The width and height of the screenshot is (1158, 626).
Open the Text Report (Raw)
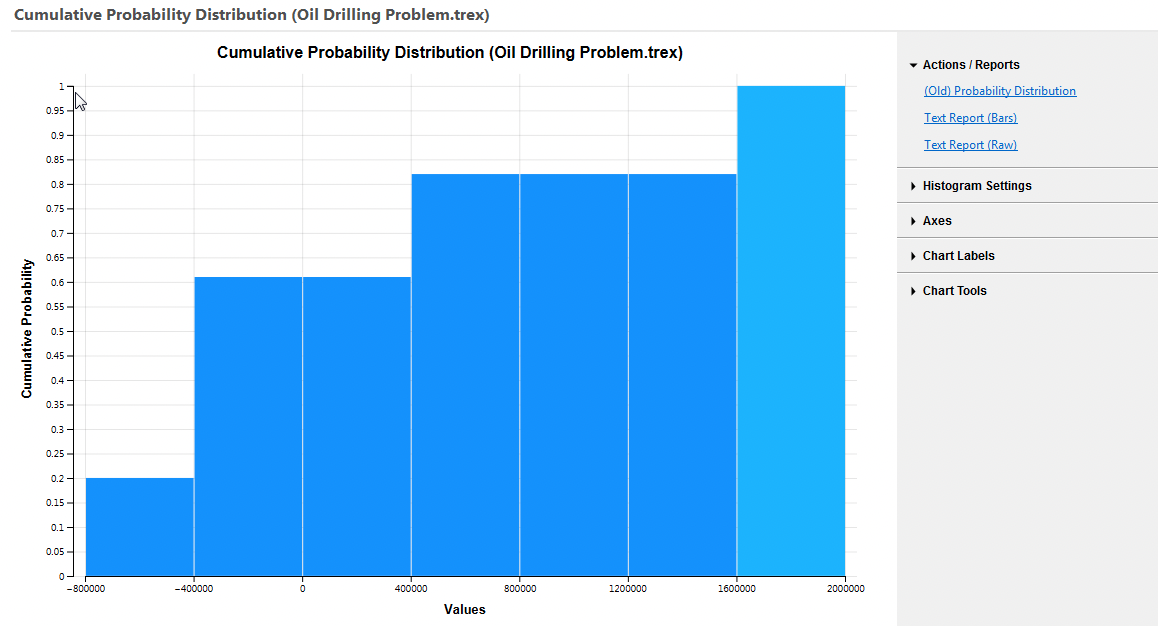click(x=970, y=144)
